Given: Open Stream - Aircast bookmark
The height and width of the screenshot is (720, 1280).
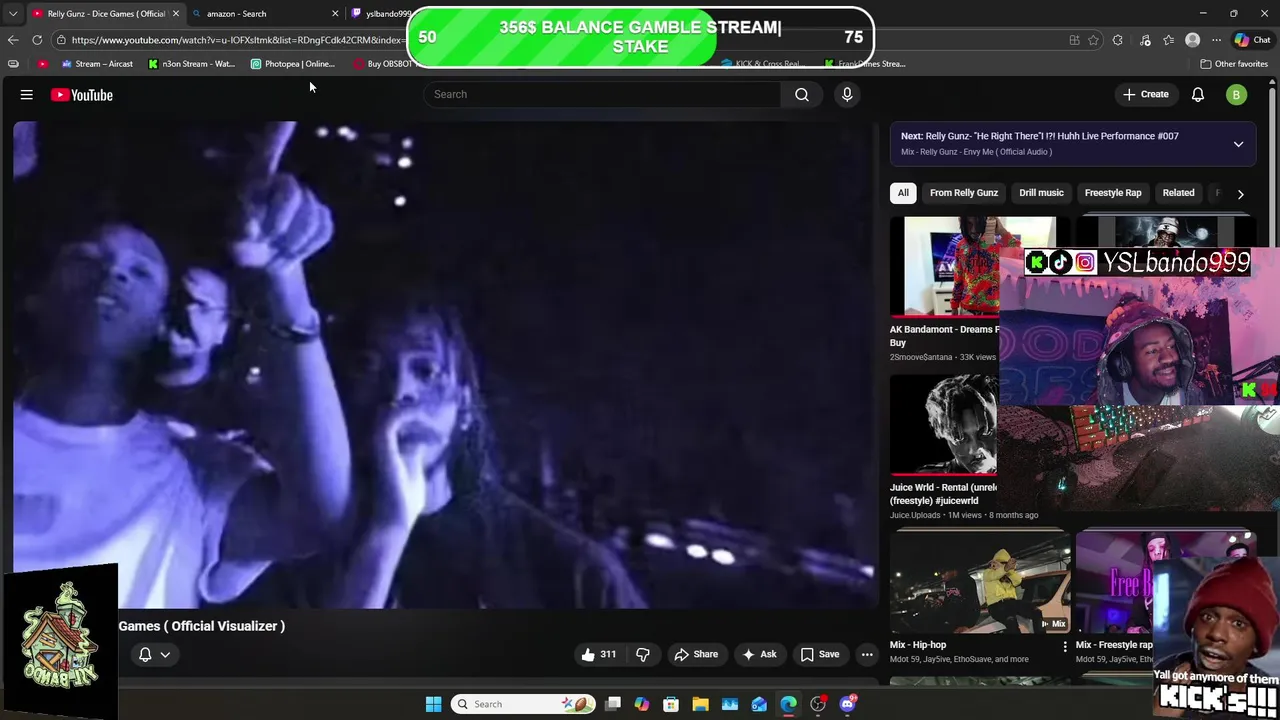Looking at the screenshot, I should (97, 64).
